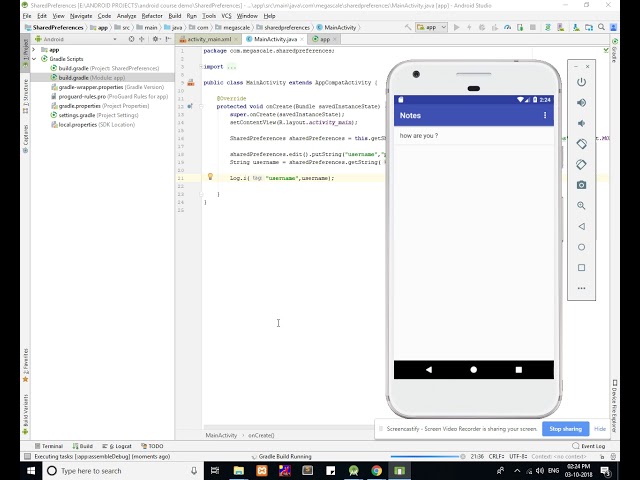Expand the app node in project tree

click(34, 50)
